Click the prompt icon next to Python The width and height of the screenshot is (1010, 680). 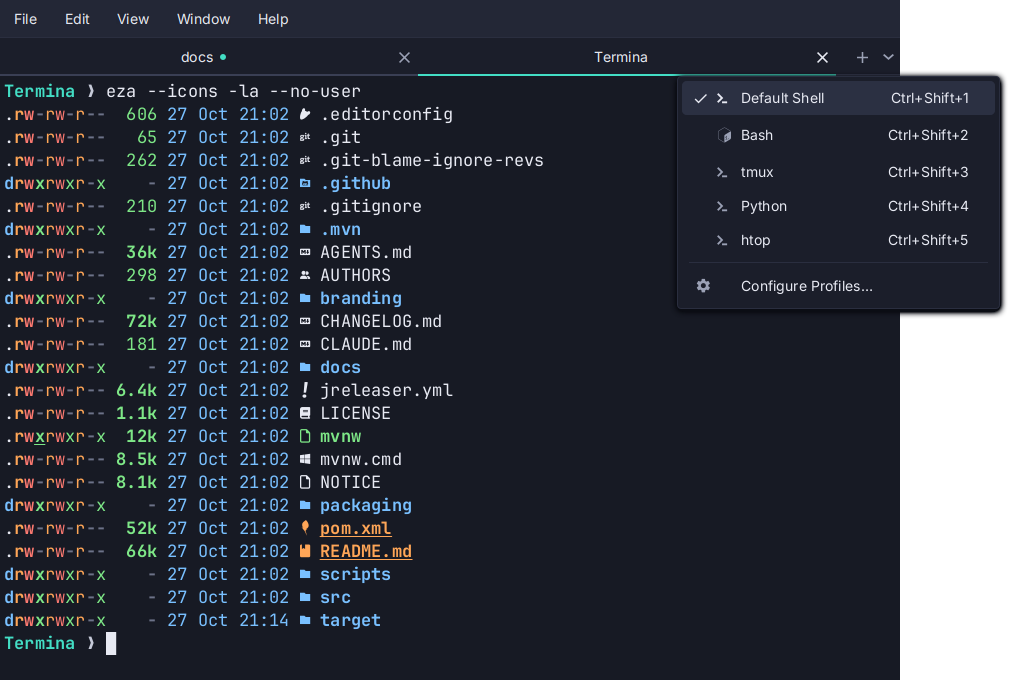pos(722,207)
